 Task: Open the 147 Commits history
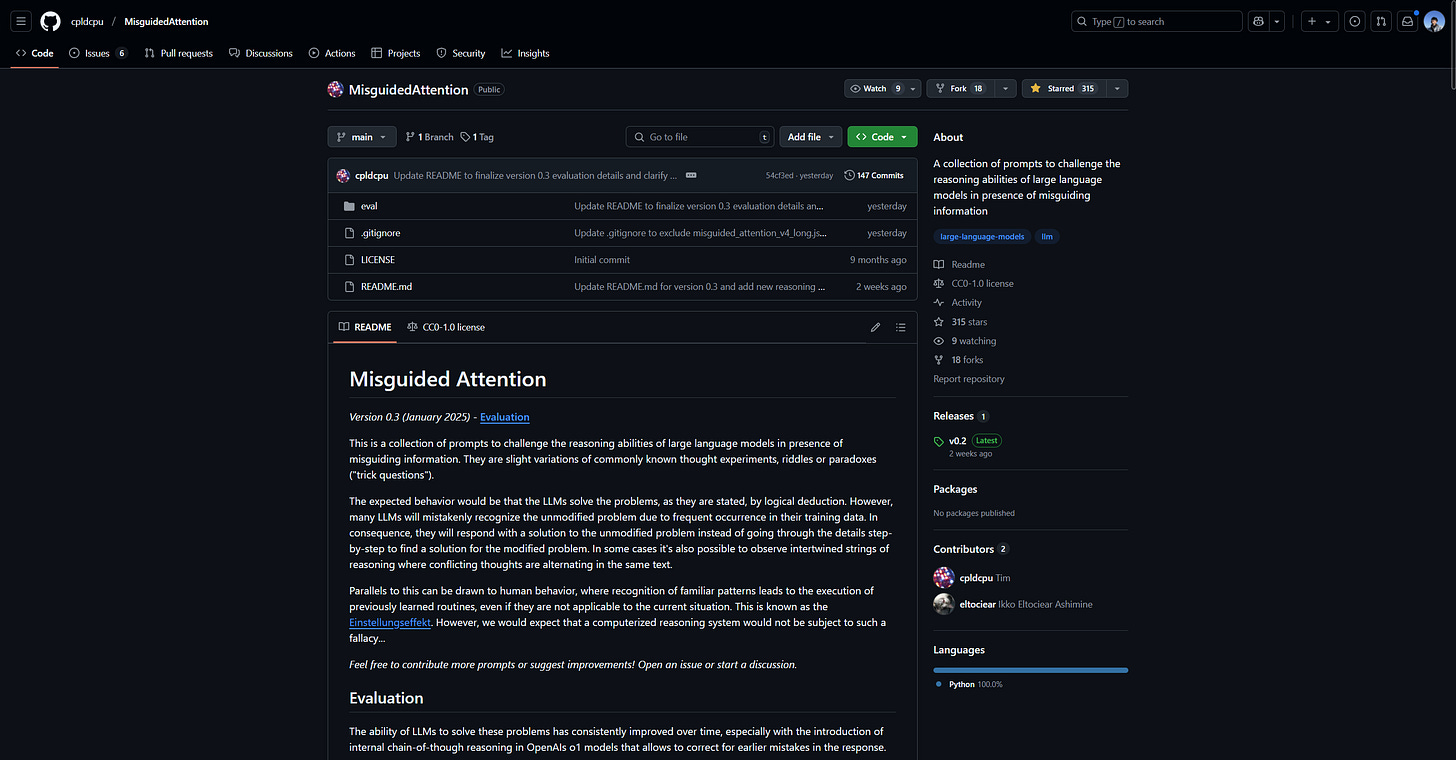[x=874, y=175]
